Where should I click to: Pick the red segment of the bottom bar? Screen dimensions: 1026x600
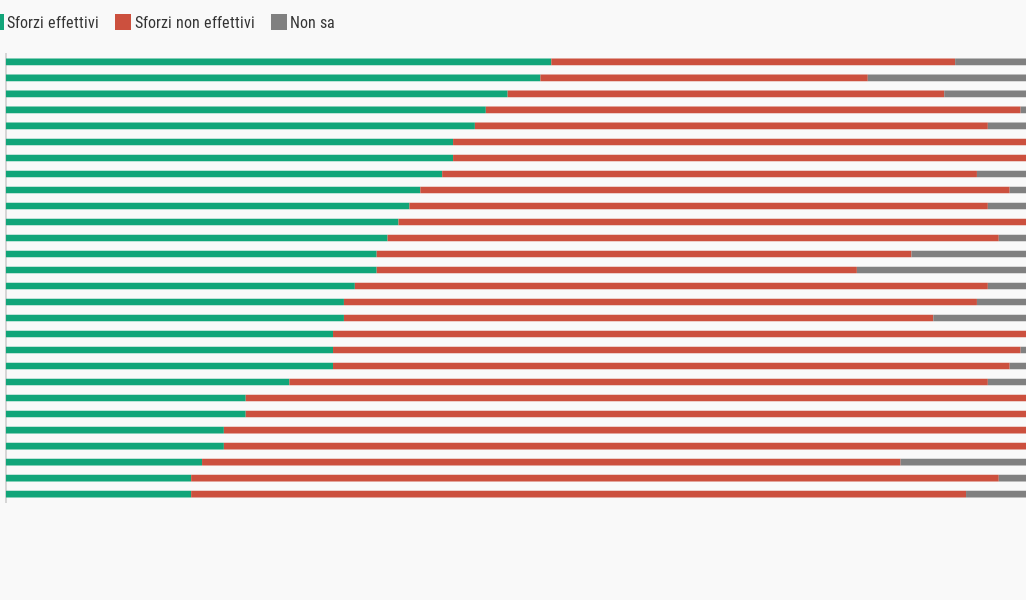(x=578, y=494)
